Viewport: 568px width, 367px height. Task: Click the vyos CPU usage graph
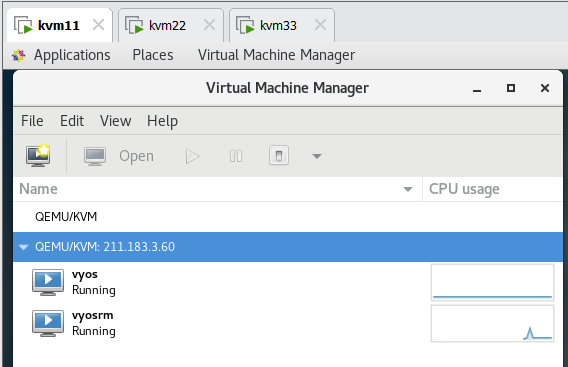click(492, 282)
